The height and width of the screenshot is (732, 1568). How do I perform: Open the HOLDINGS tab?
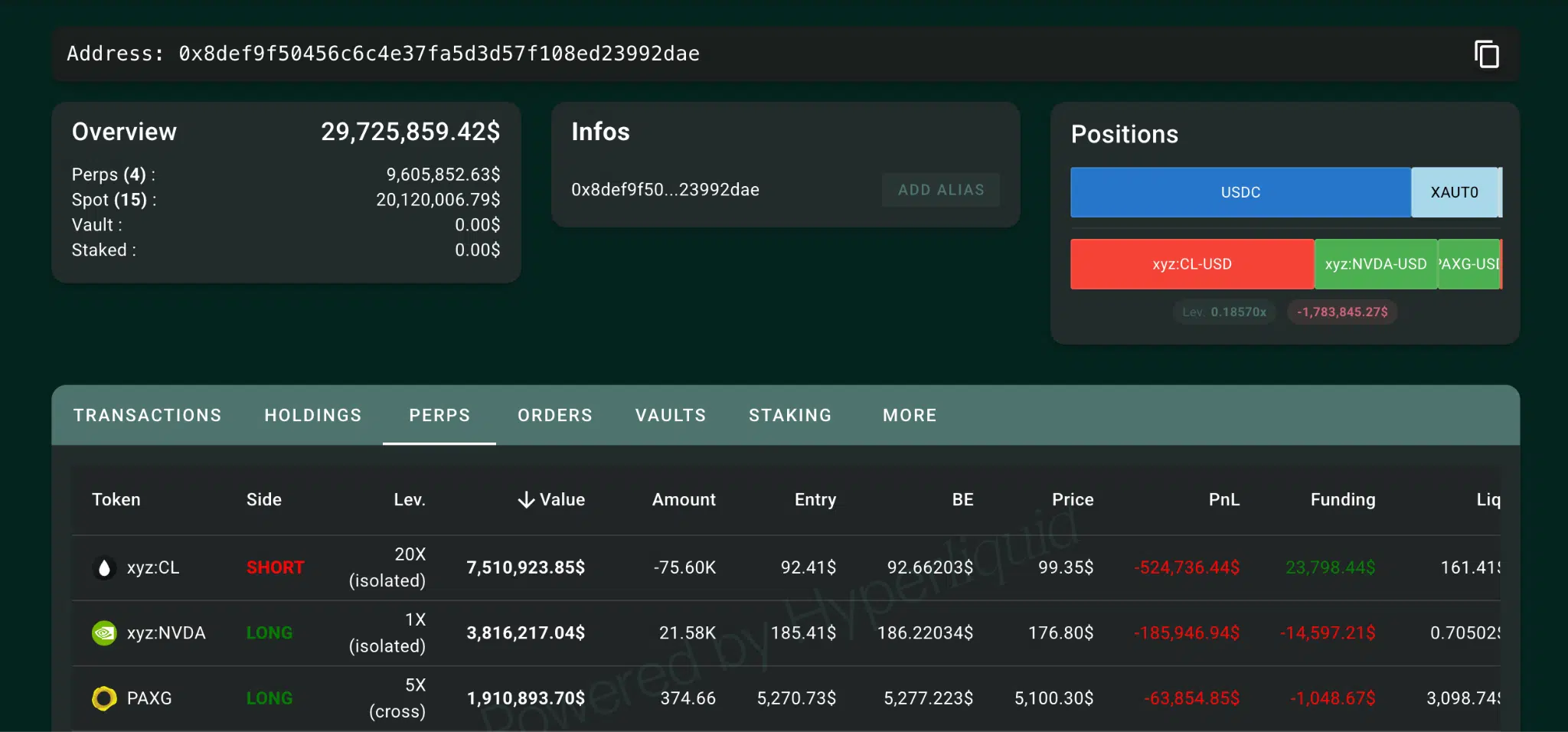[x=312, y=415]
